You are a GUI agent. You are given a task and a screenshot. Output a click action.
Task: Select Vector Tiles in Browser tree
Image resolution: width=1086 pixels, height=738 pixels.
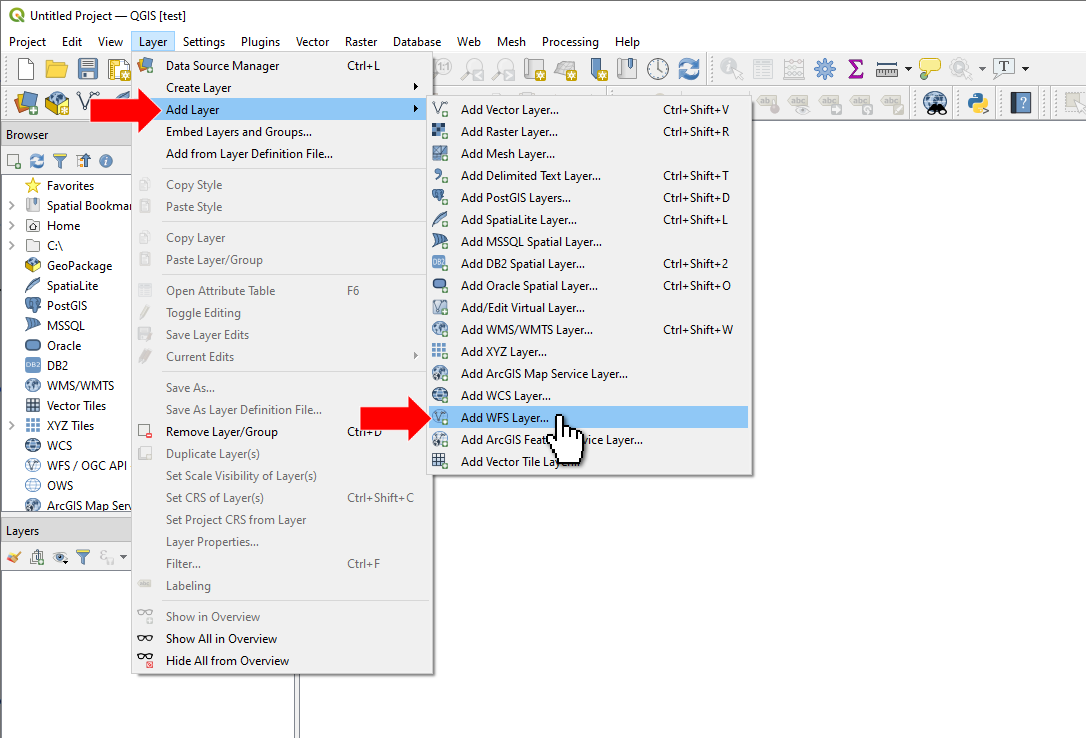point(76,406)
